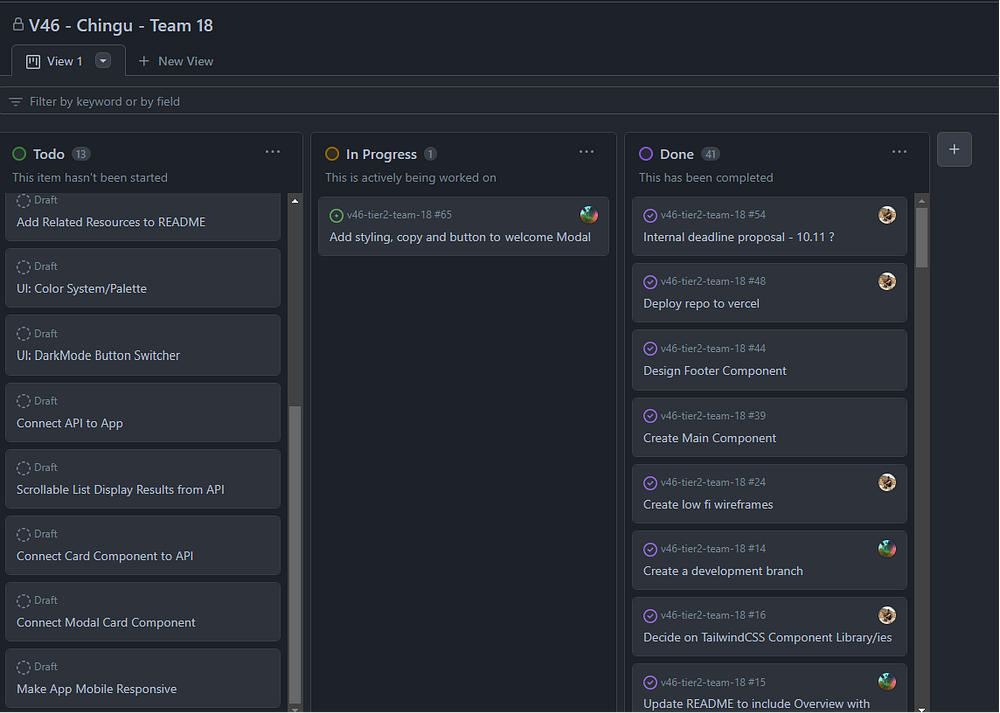
Task: Click the lock icon beside project title
Action: pos(18,25)
